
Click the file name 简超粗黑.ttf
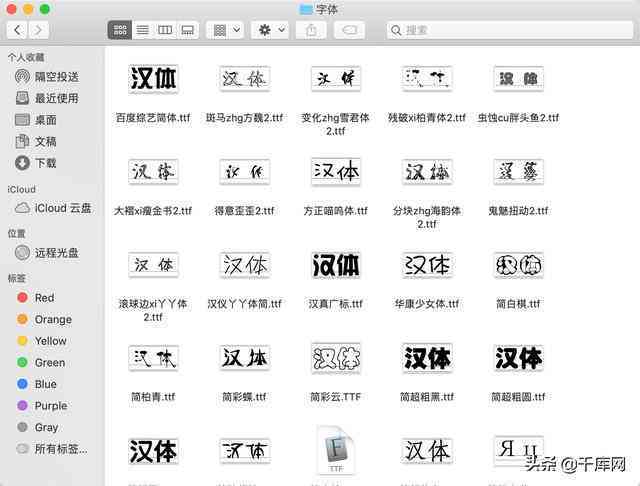tap(427, 397)
